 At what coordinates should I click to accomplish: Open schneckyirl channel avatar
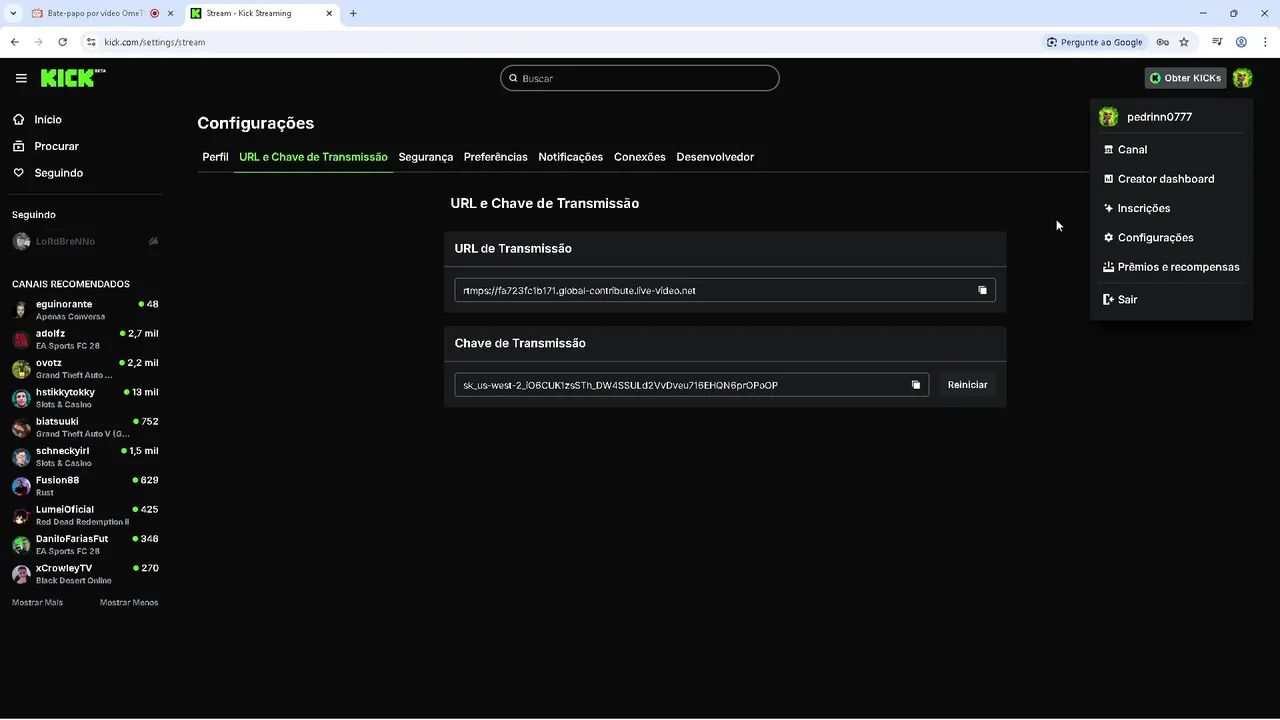pos(21,457)
